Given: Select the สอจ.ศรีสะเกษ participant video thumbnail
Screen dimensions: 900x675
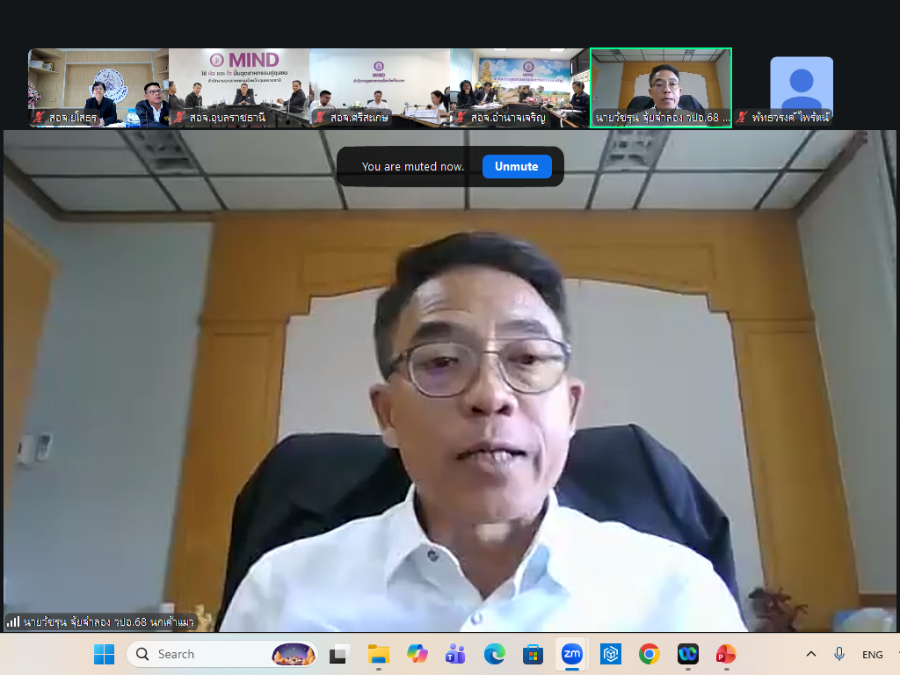Looking at the screenshot, I should 379,88.
